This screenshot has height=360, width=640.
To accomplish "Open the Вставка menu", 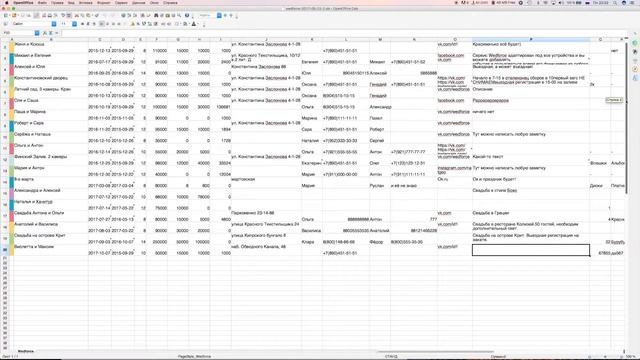I will pos(85,3).
